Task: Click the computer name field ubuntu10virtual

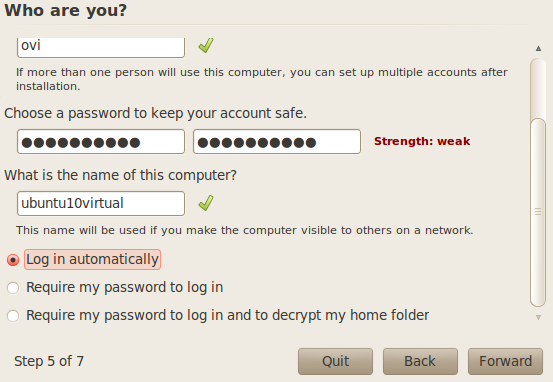Action: point(101,204)
